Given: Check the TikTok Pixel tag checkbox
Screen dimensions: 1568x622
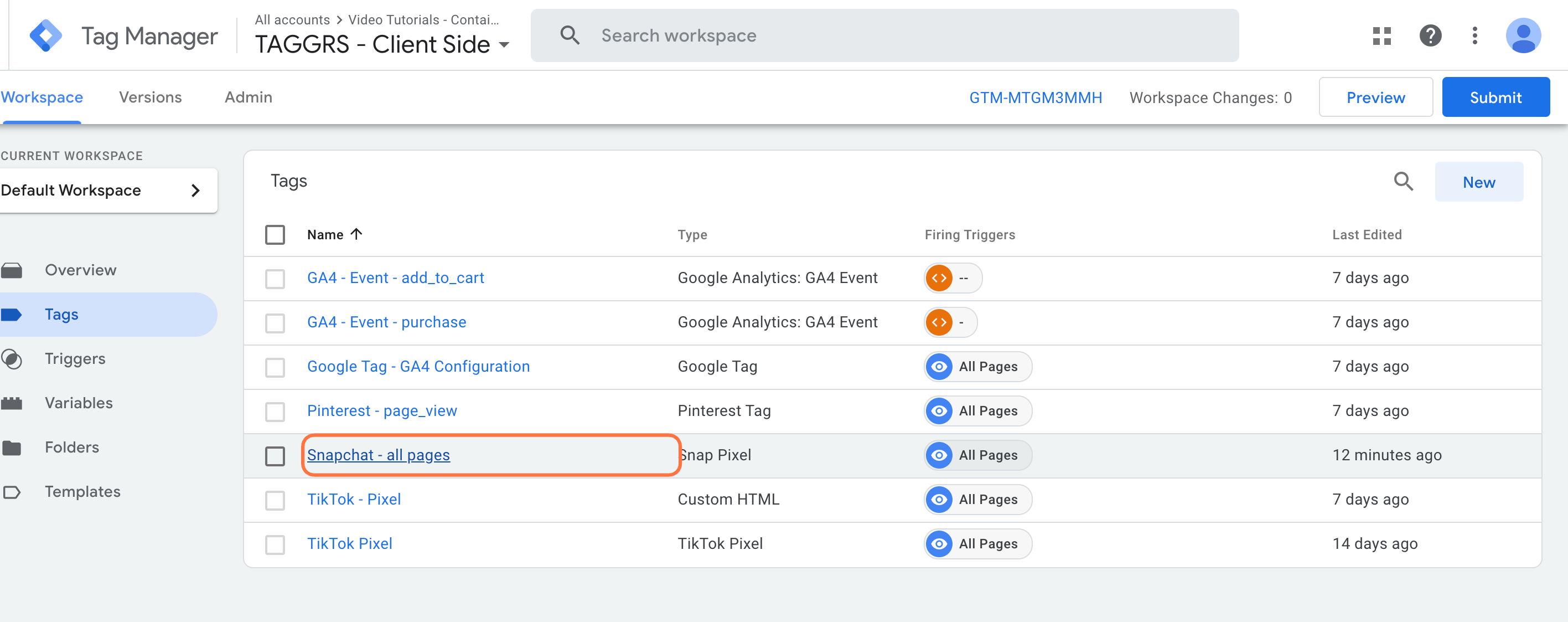Looking at the screenshot, I should 275,544.
